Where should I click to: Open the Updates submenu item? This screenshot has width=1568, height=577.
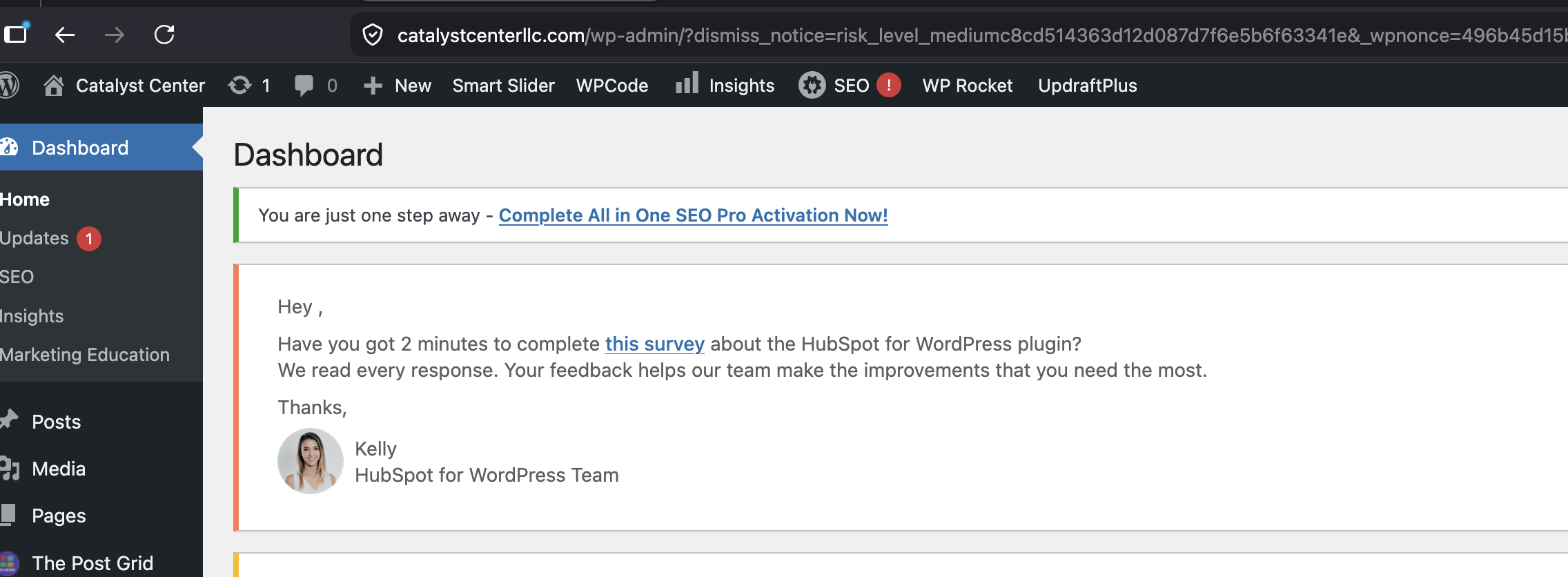(35, 238)
